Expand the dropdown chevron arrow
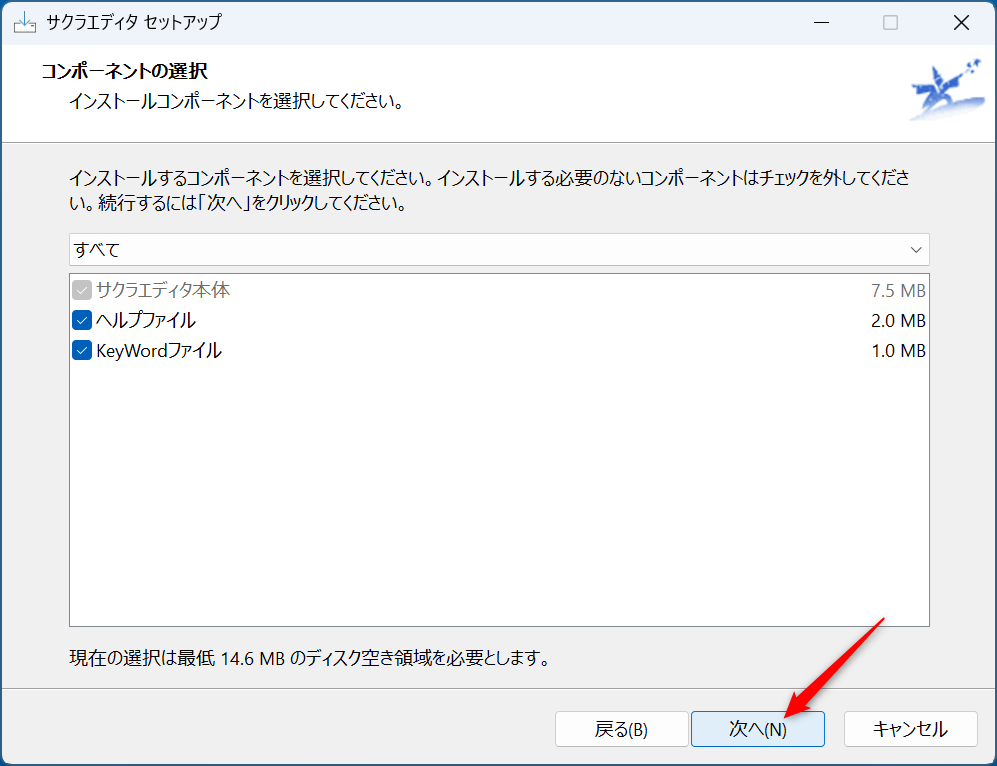 [916, 250]
